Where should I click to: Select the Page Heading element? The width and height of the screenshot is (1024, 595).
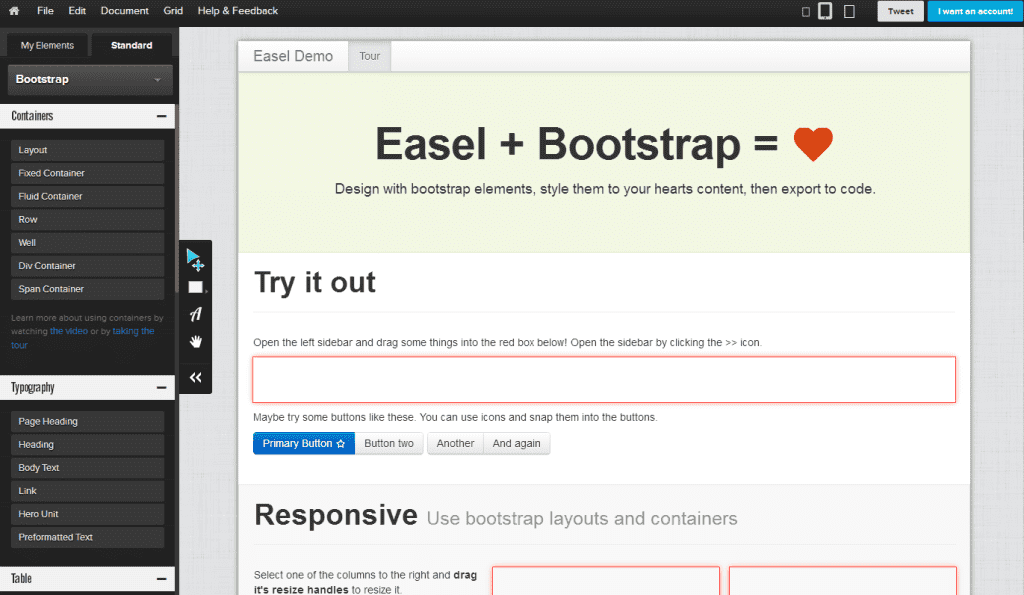(x=87, y=422)
